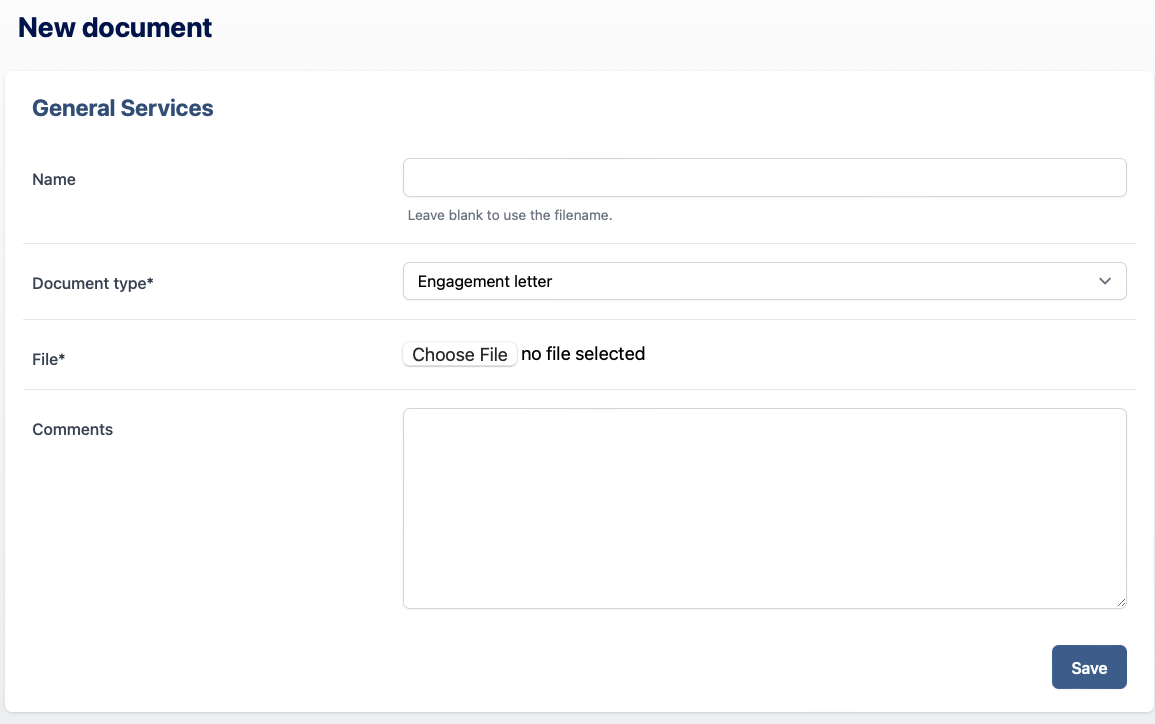
Task: Click the 'General Services' section title
Action: pyautogui.click(x=123, y=108)
